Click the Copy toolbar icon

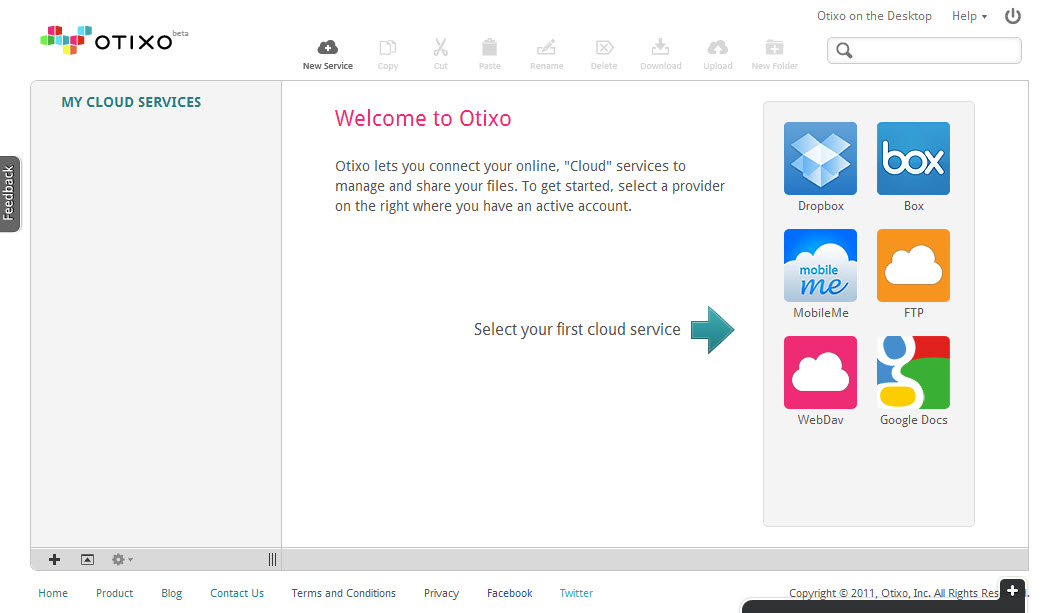(388, 47)
